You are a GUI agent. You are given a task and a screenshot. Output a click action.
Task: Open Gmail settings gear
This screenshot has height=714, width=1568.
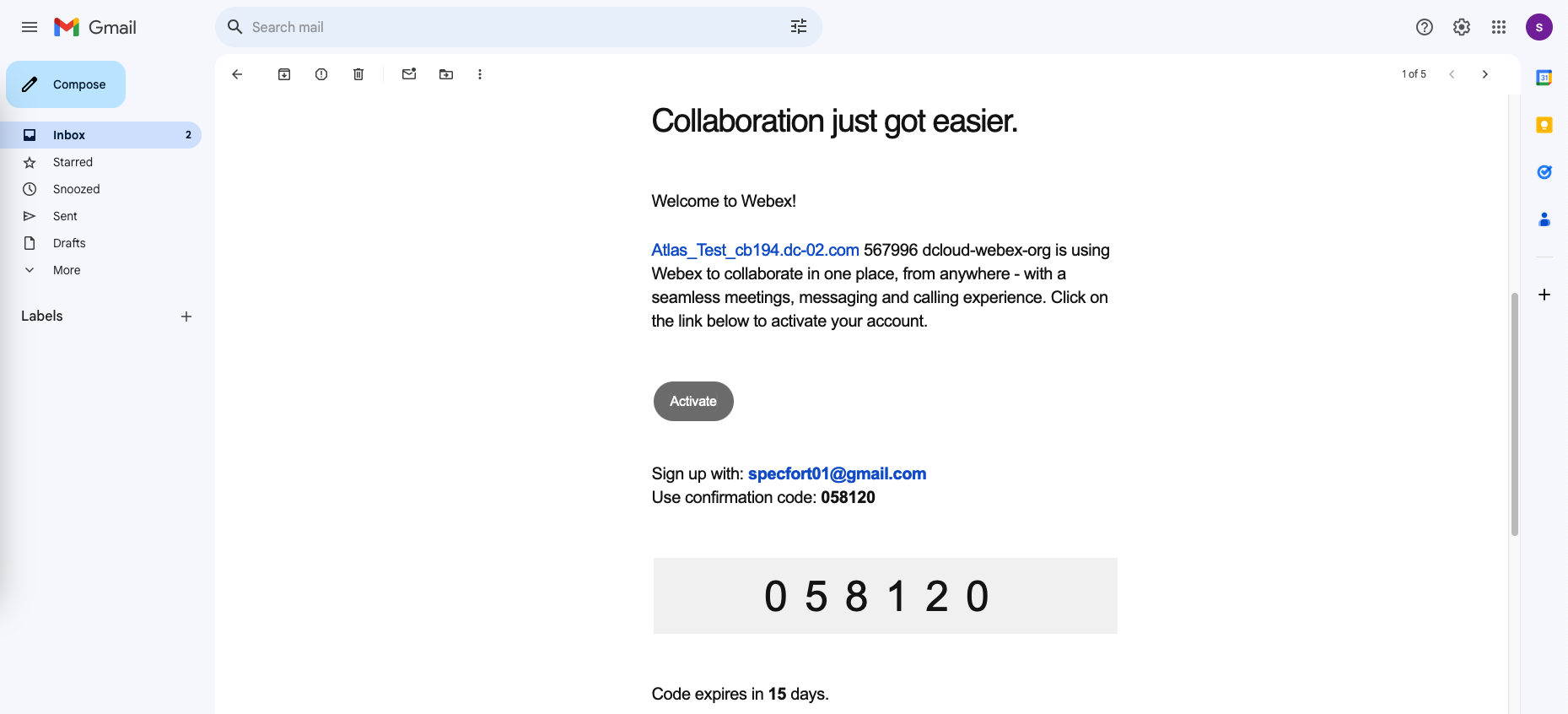pyautogui.click(x=1462, y=27)
